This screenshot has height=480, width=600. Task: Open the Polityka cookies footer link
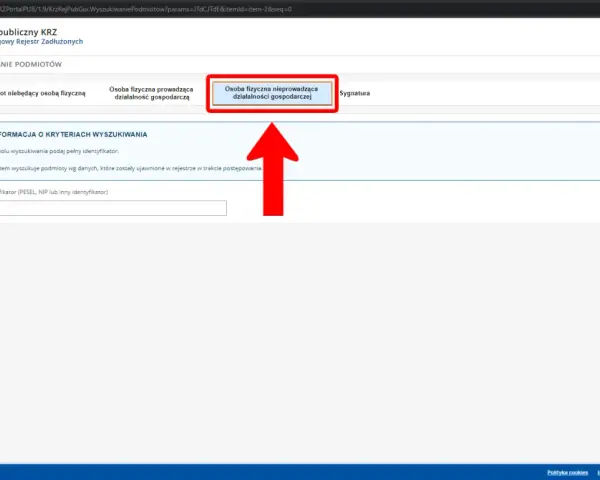point(567,473)
